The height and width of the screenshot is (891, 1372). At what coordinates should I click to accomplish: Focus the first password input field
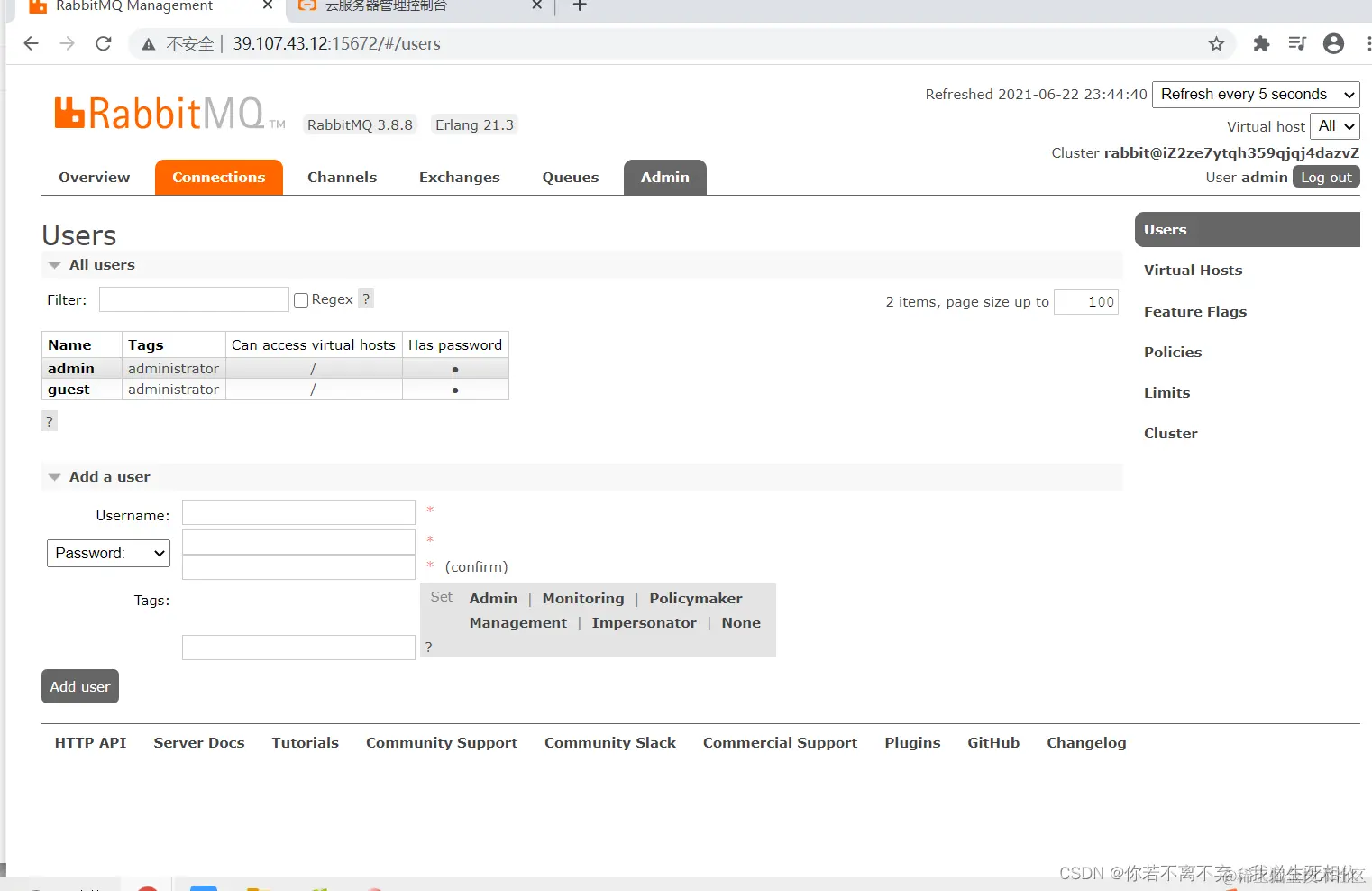(x=298, y=542)
